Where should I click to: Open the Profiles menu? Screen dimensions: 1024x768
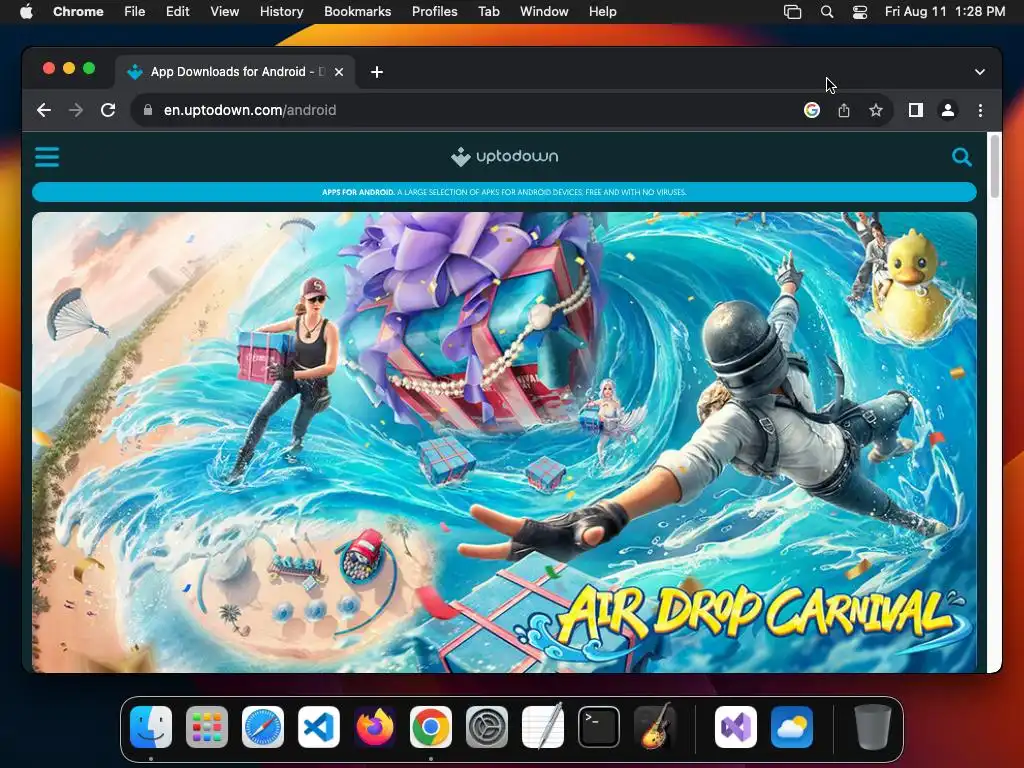434,11
